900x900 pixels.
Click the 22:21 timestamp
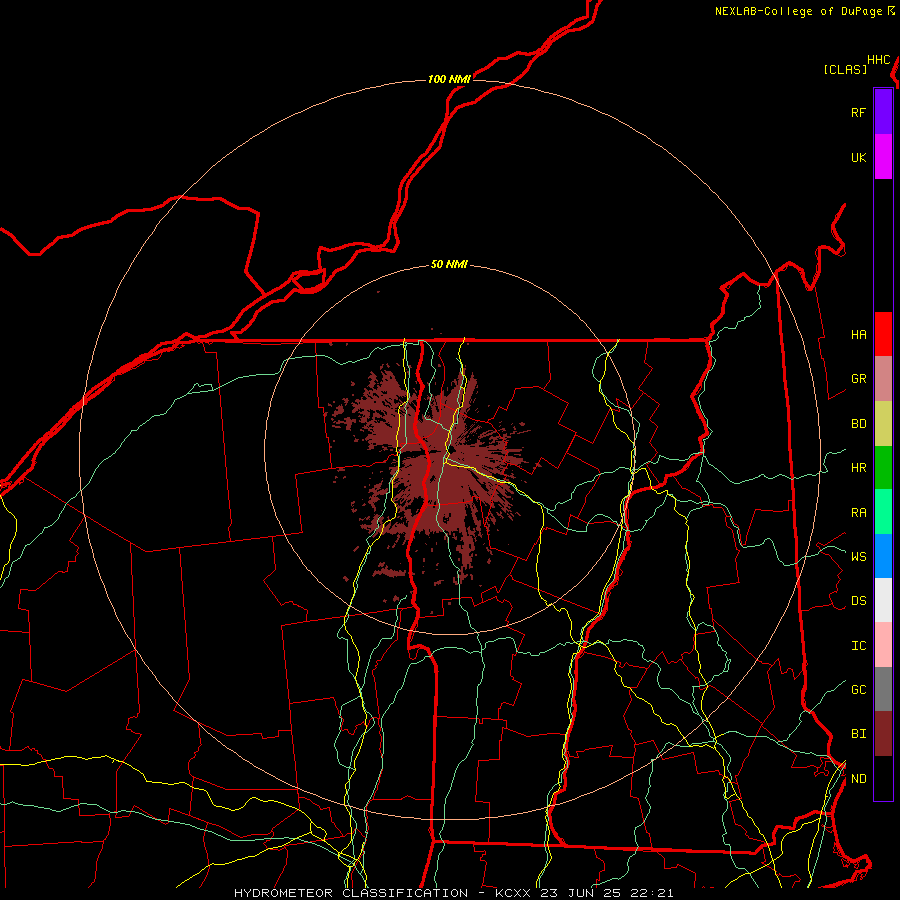point(651,893)
